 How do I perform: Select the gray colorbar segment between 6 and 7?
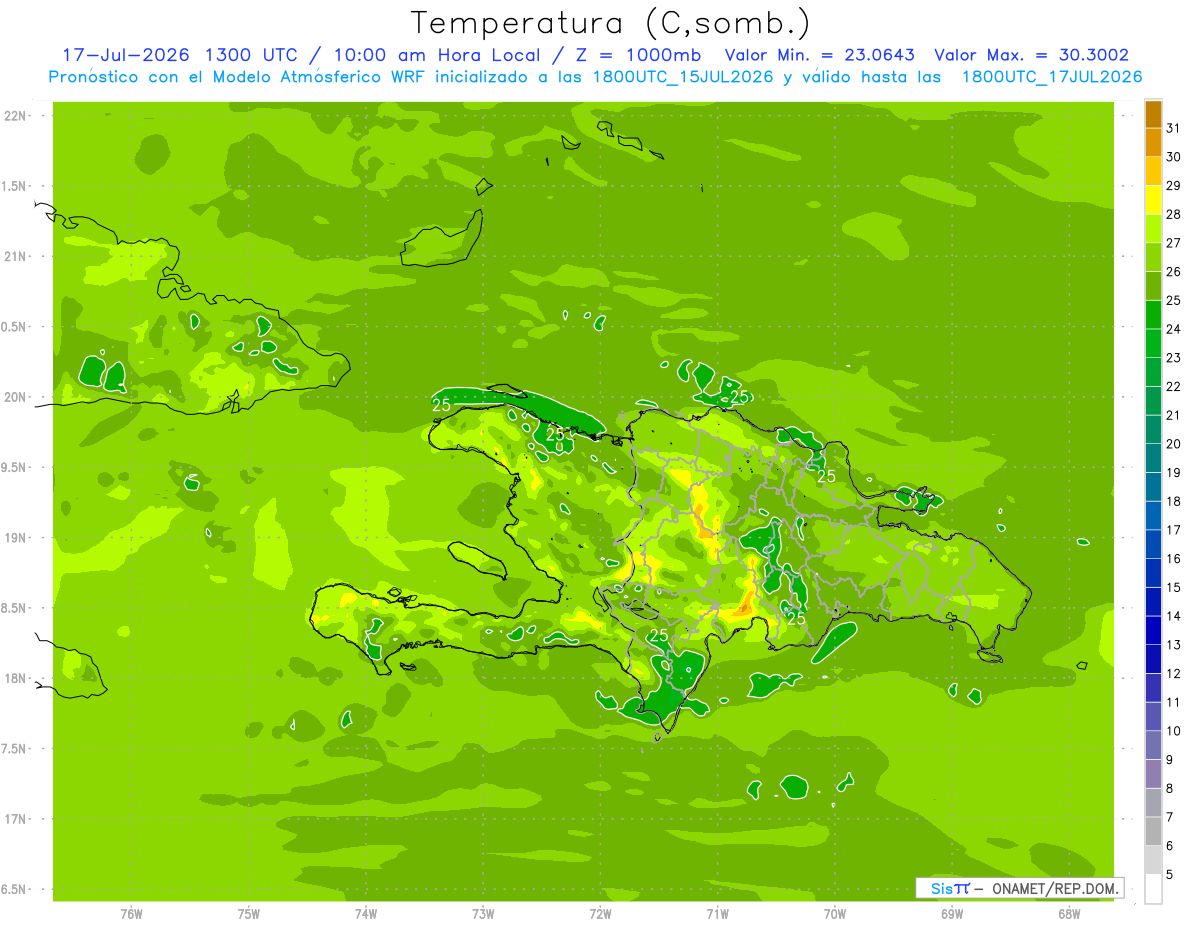1153,831
